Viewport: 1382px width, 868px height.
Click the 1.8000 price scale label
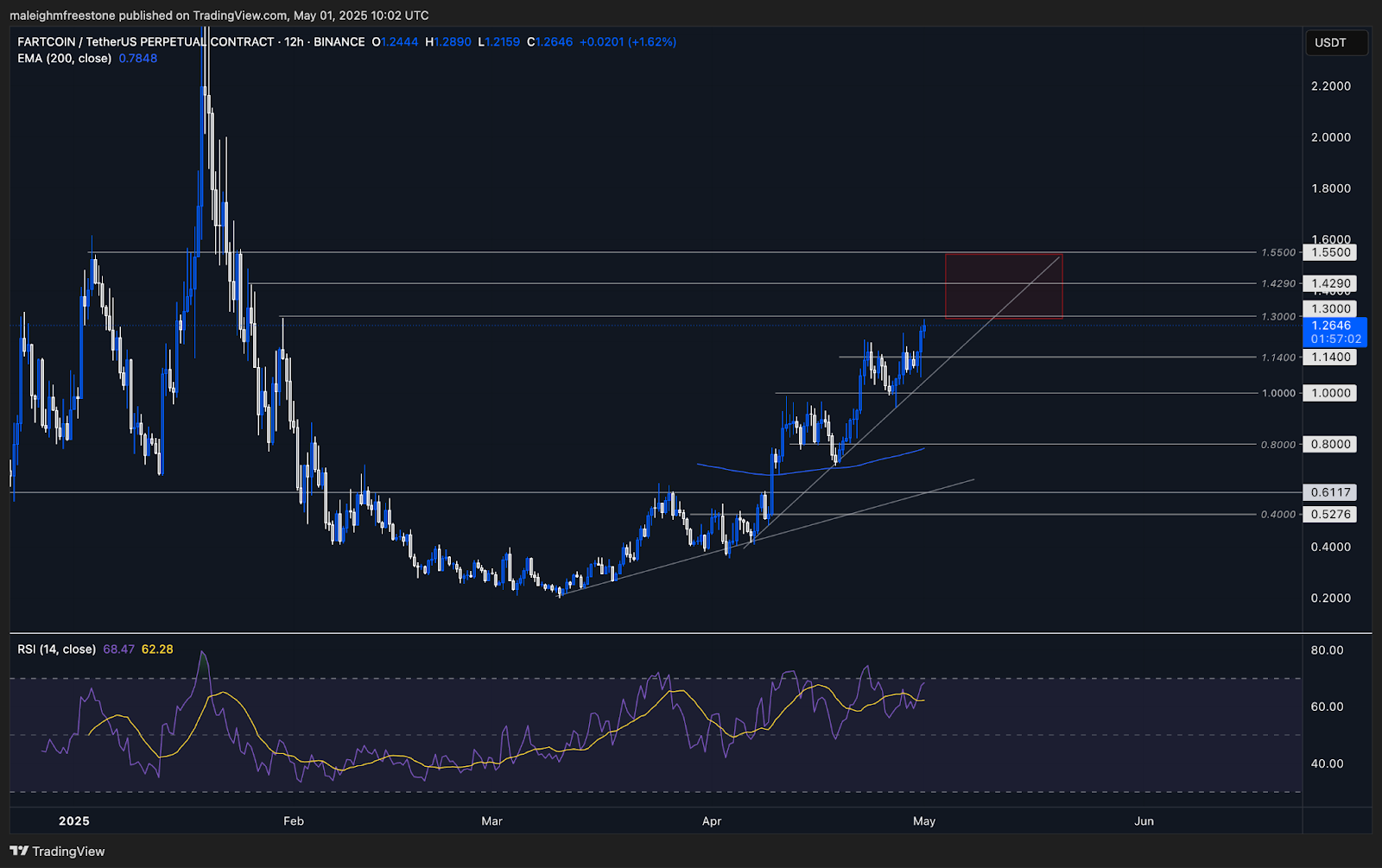pos(1331,188)
